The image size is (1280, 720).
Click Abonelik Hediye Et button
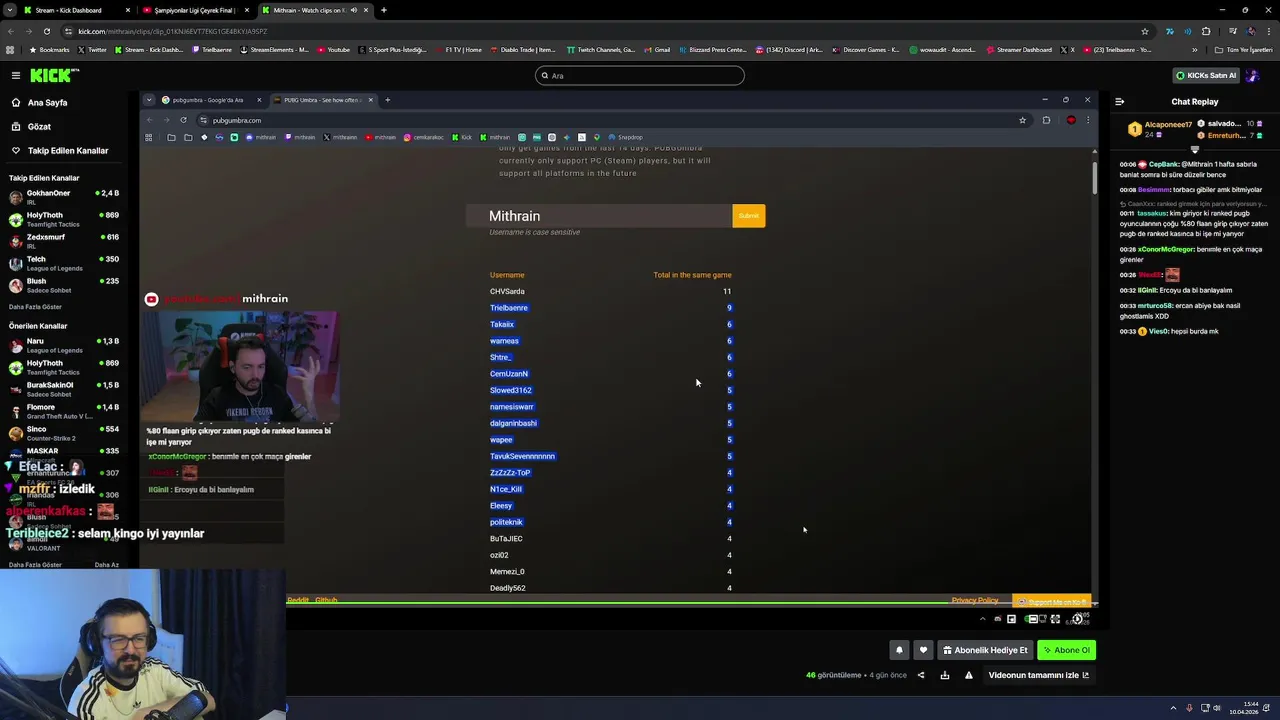pos(985,650)
